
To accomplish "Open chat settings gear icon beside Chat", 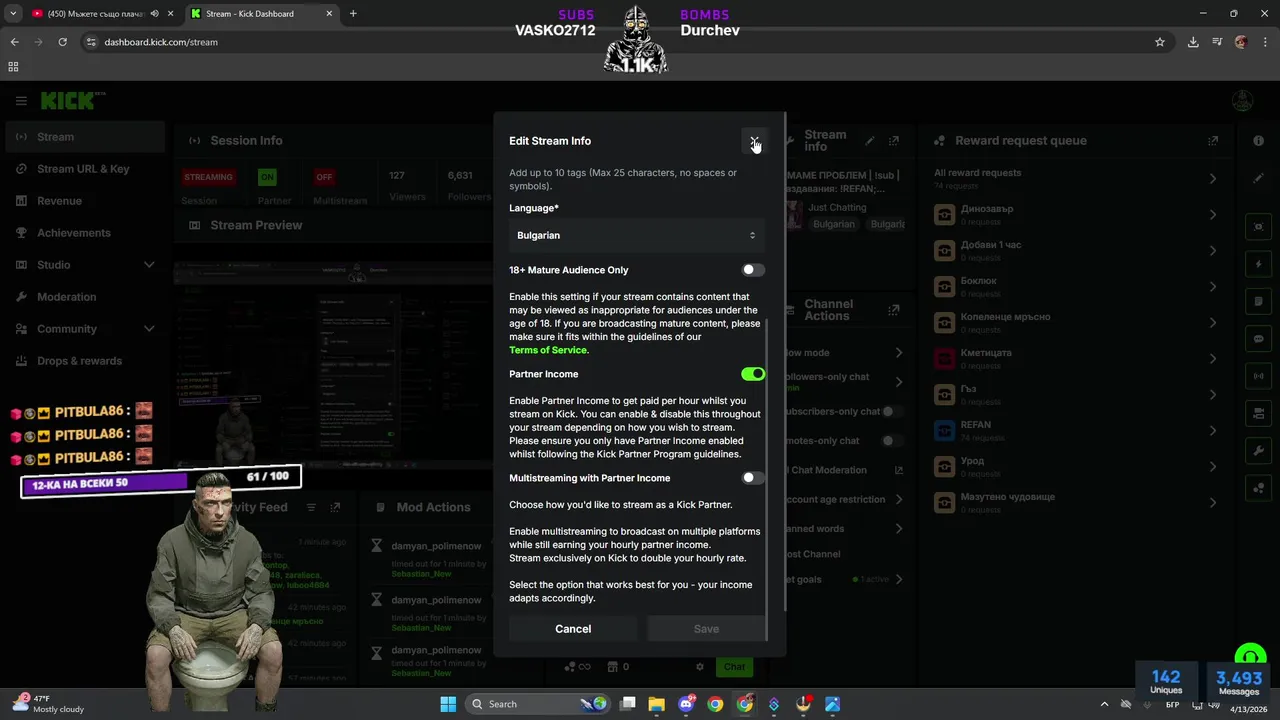I will click(x=700, y=667).
